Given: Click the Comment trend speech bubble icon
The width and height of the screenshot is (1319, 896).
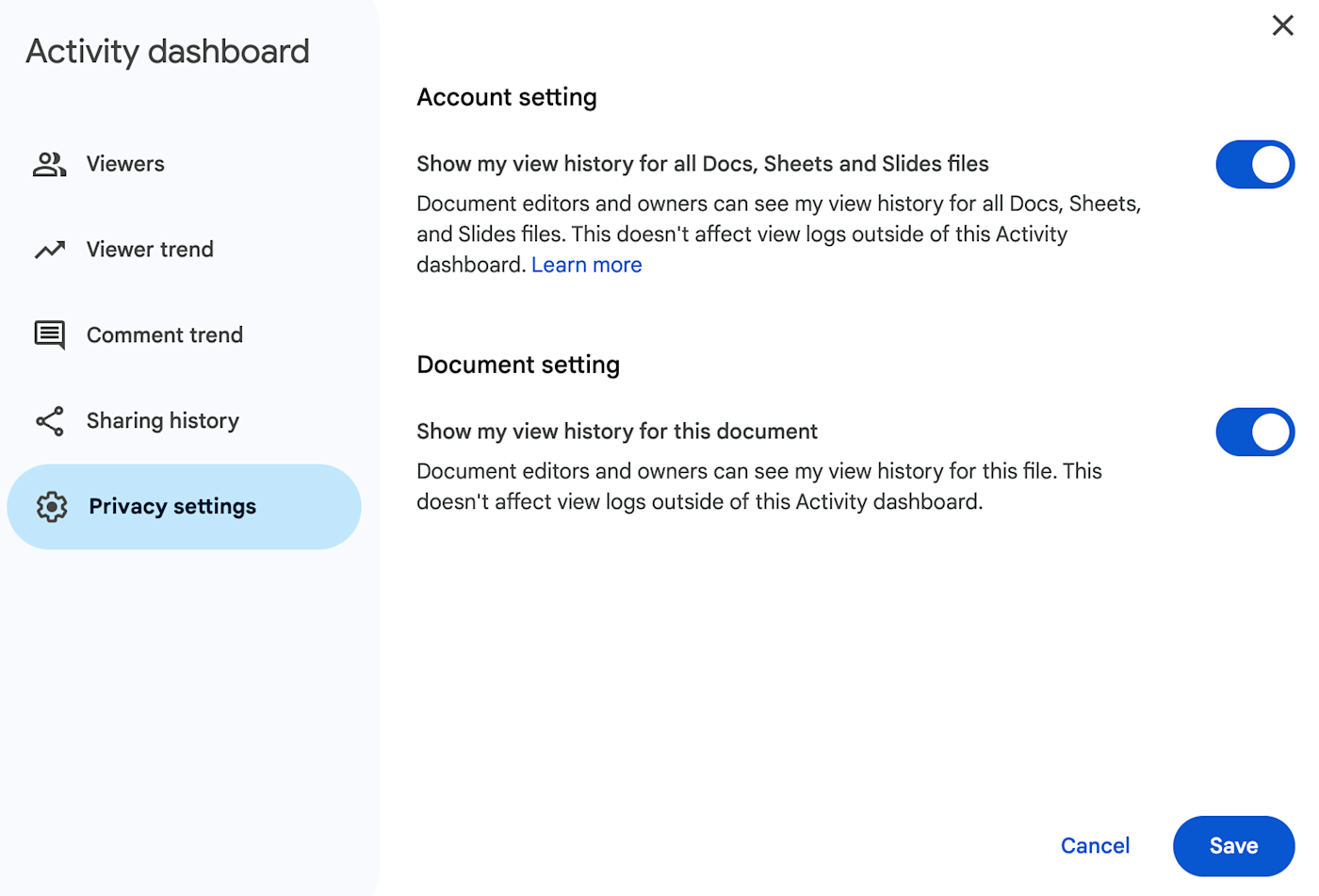Looking at the screenshot, I should tap(50, 335).
